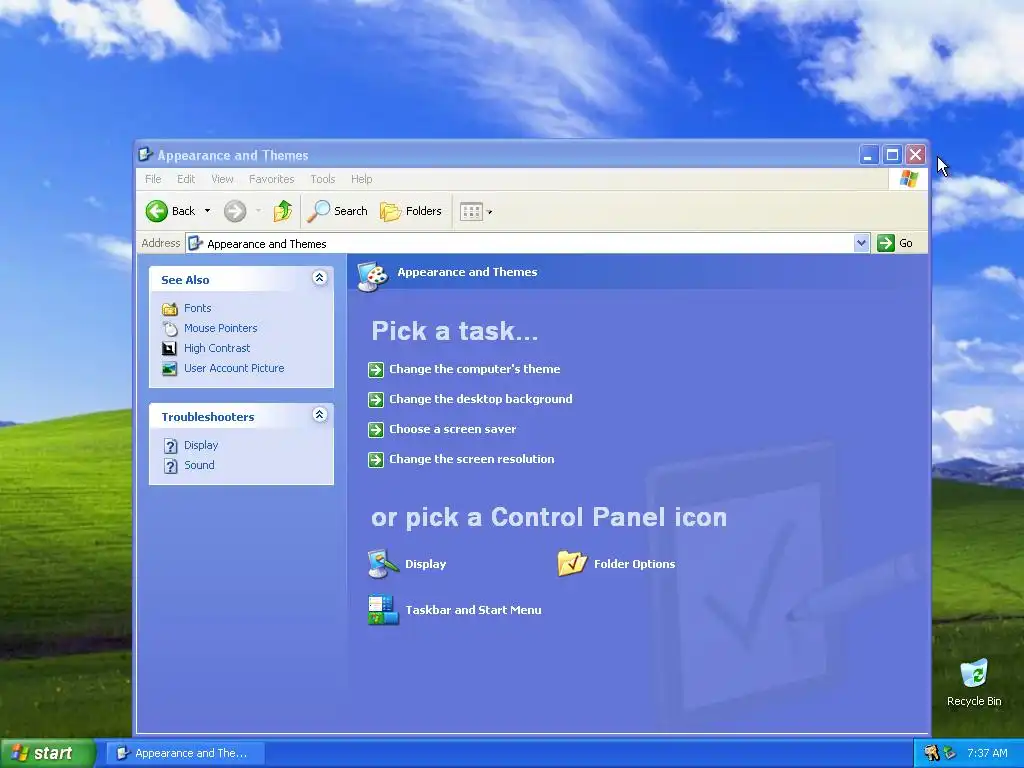Screen dimensions: 1024x768
Task: Open the Display troubleshooter
Action: pyautogui.click(x=200, y=445)
